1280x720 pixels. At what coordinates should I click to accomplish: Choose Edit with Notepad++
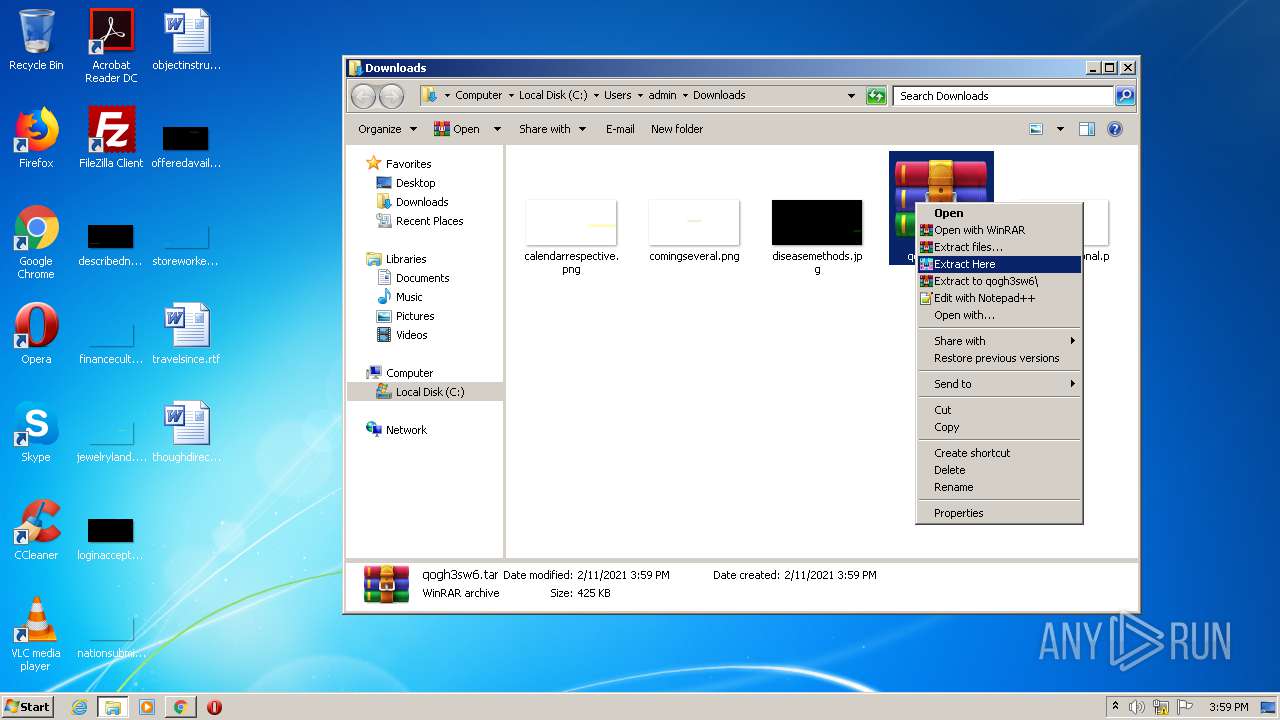[999, 298]
